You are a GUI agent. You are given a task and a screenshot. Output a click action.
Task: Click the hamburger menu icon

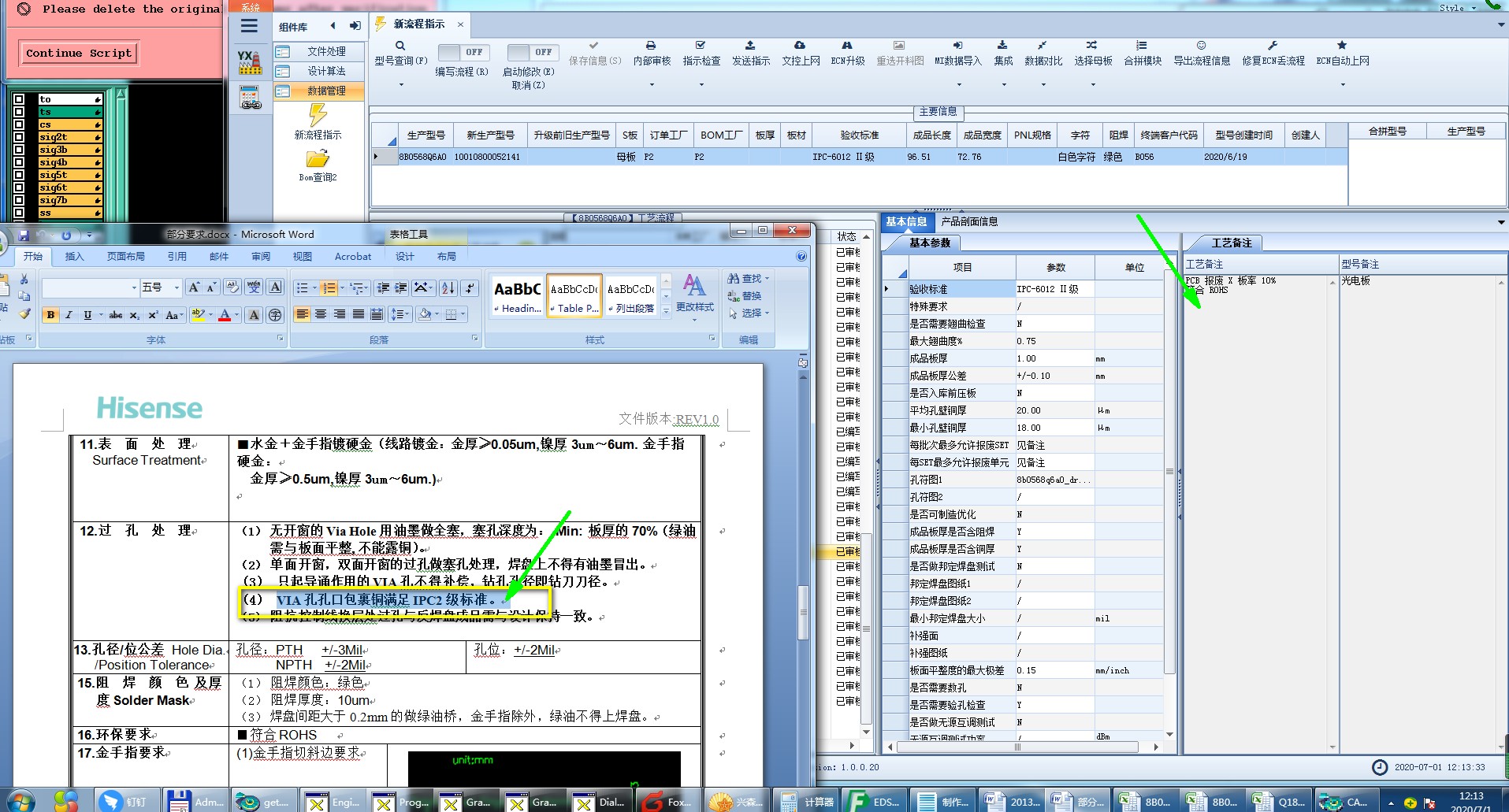point(249,26)
